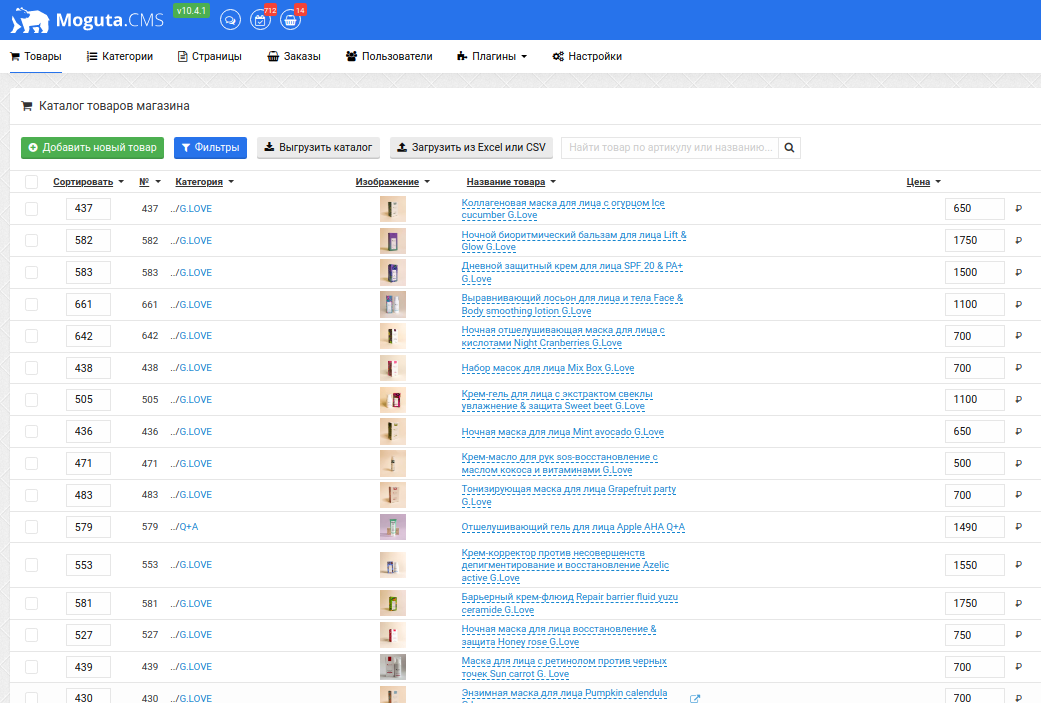Click external link icon on the Pumpkin calendula row

click(695, 698)
